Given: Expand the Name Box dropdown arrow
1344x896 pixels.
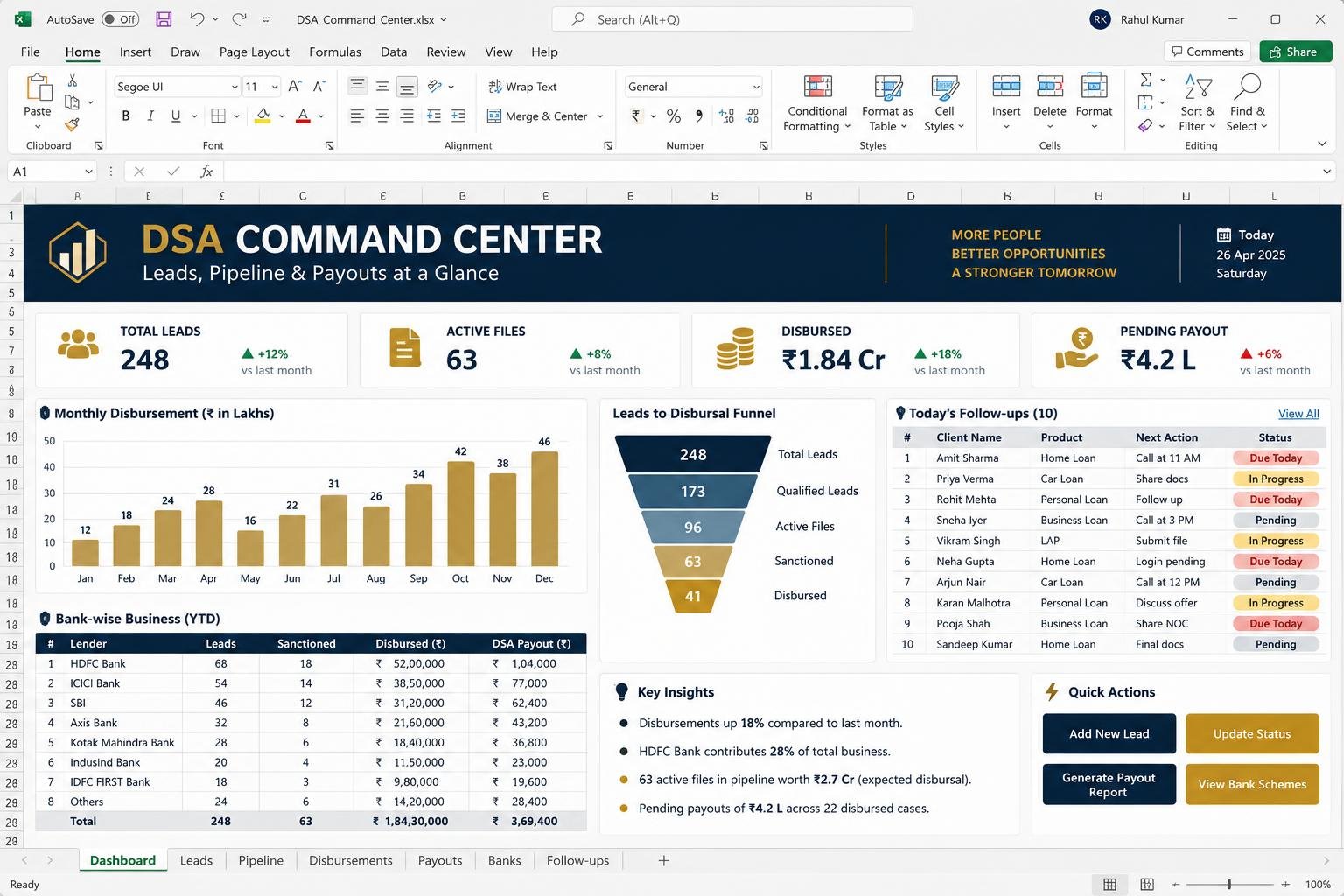Looking at the screenshot, I should [x=88, y=171].
